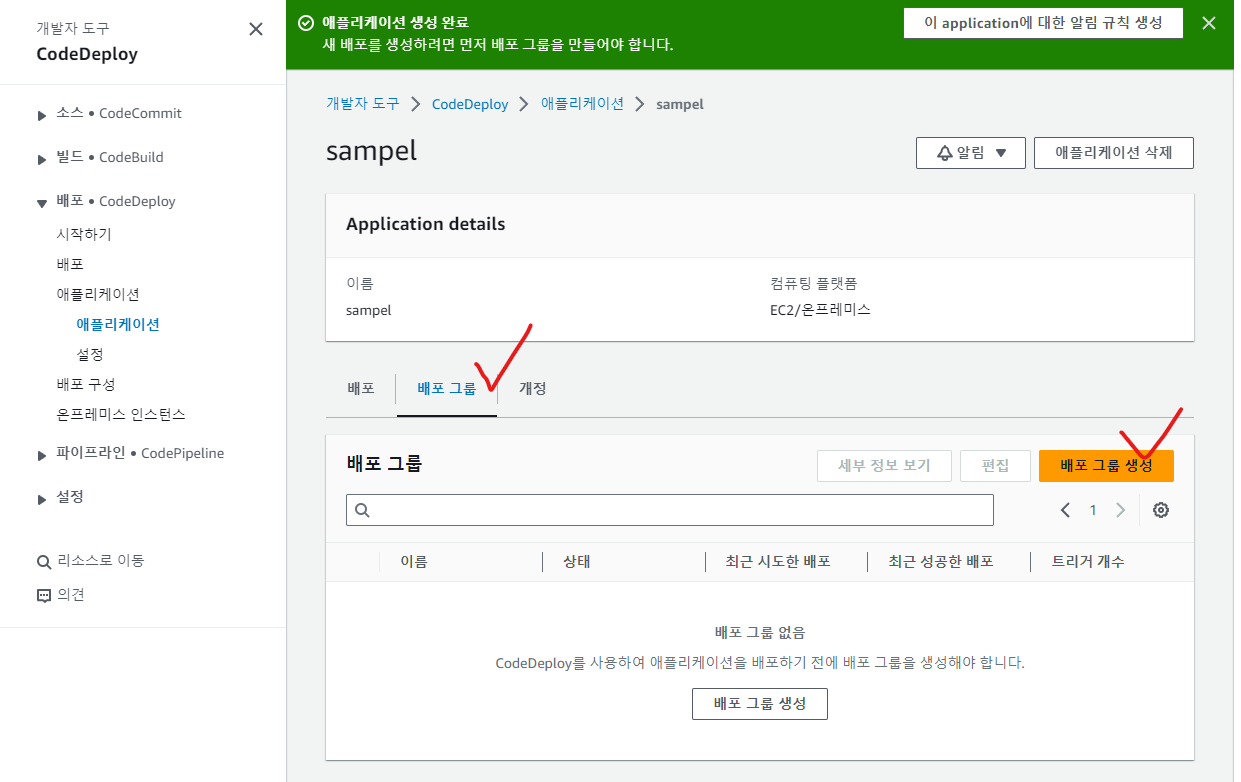The image size is (1241, 782).
Task: Switch to the 배포 tab
Action: click(360, 388)
